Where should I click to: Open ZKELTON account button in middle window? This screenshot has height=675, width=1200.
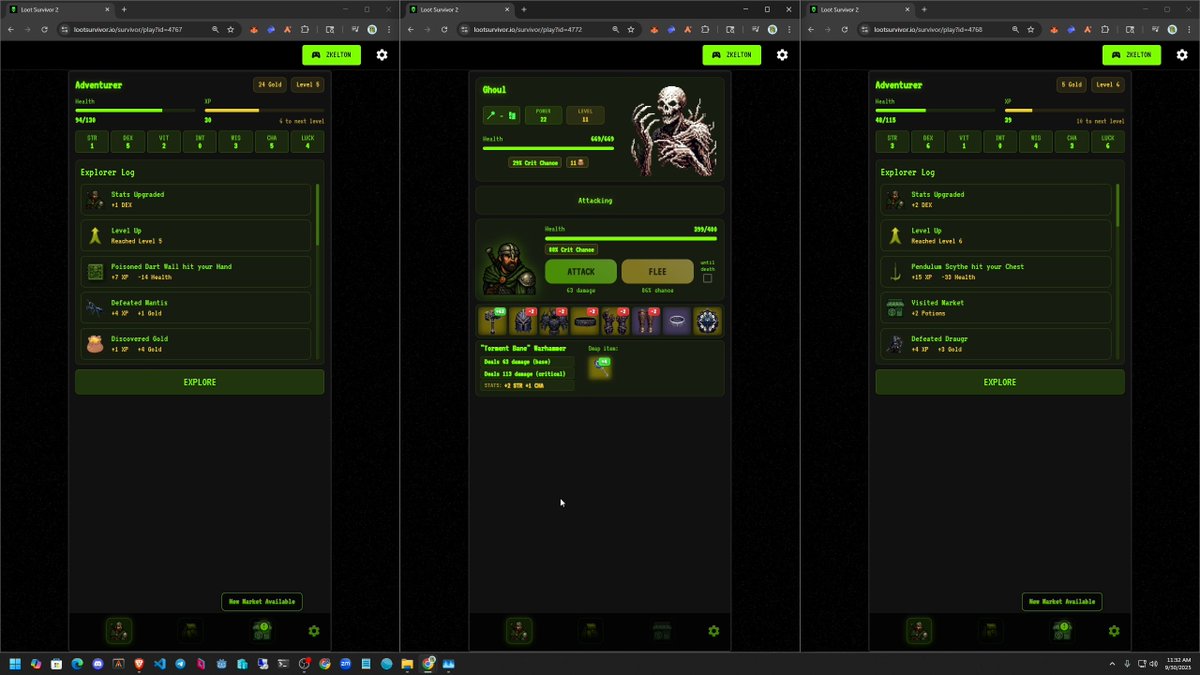[731, 55]
